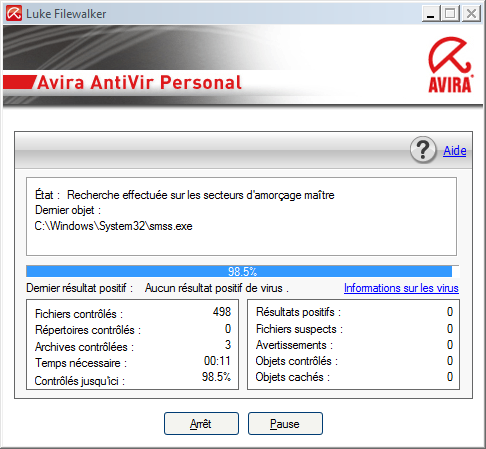This screenshot has height=449, width=486.
Task: Click the Objets cachés label
Action: (292, 377)
